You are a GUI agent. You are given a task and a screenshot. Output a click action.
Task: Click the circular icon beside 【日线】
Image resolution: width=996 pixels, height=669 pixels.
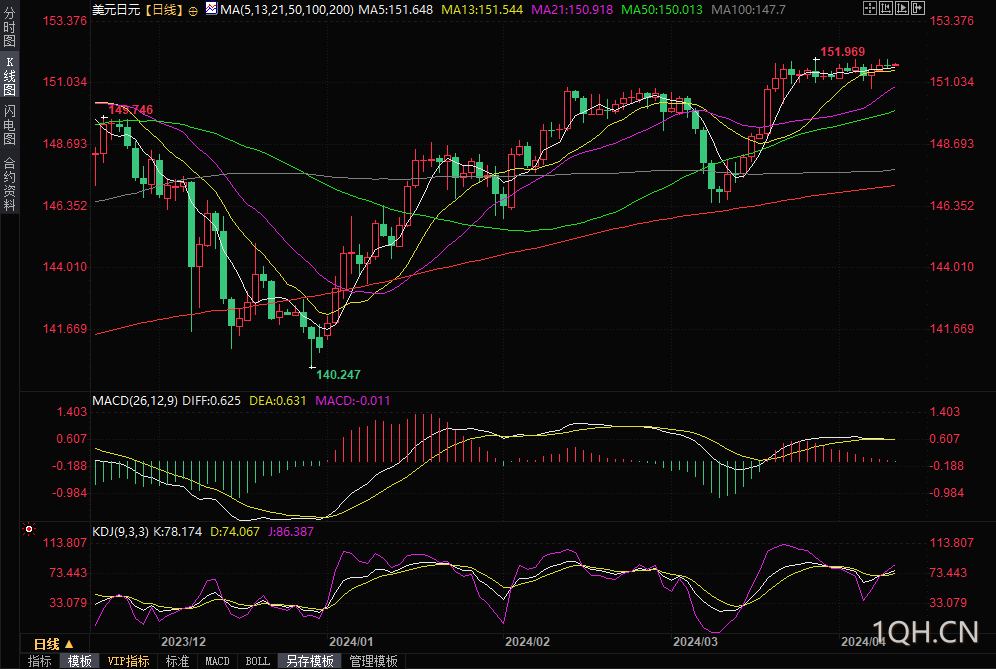pyautogui.click(x=193, y=11)
